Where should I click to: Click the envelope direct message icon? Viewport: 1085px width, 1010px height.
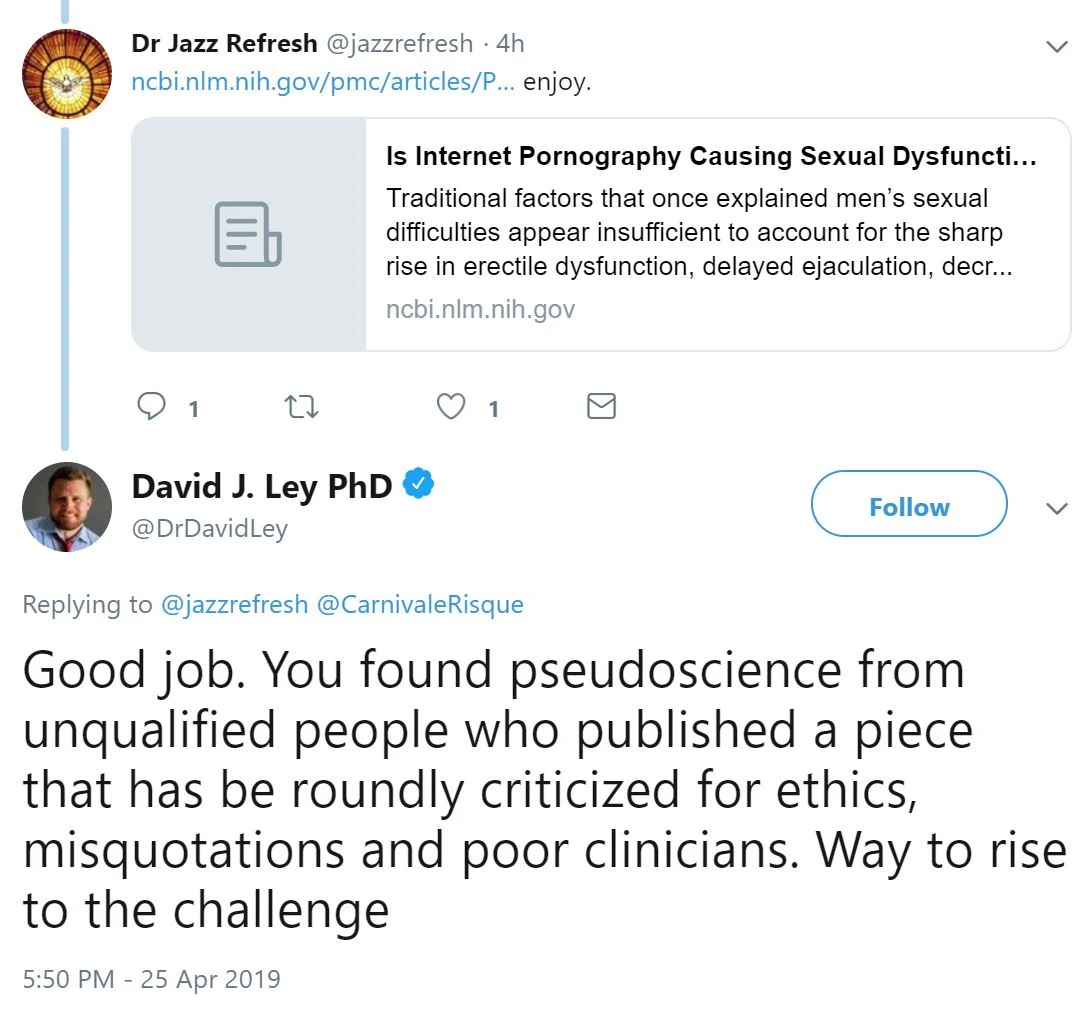coord(600,406)
